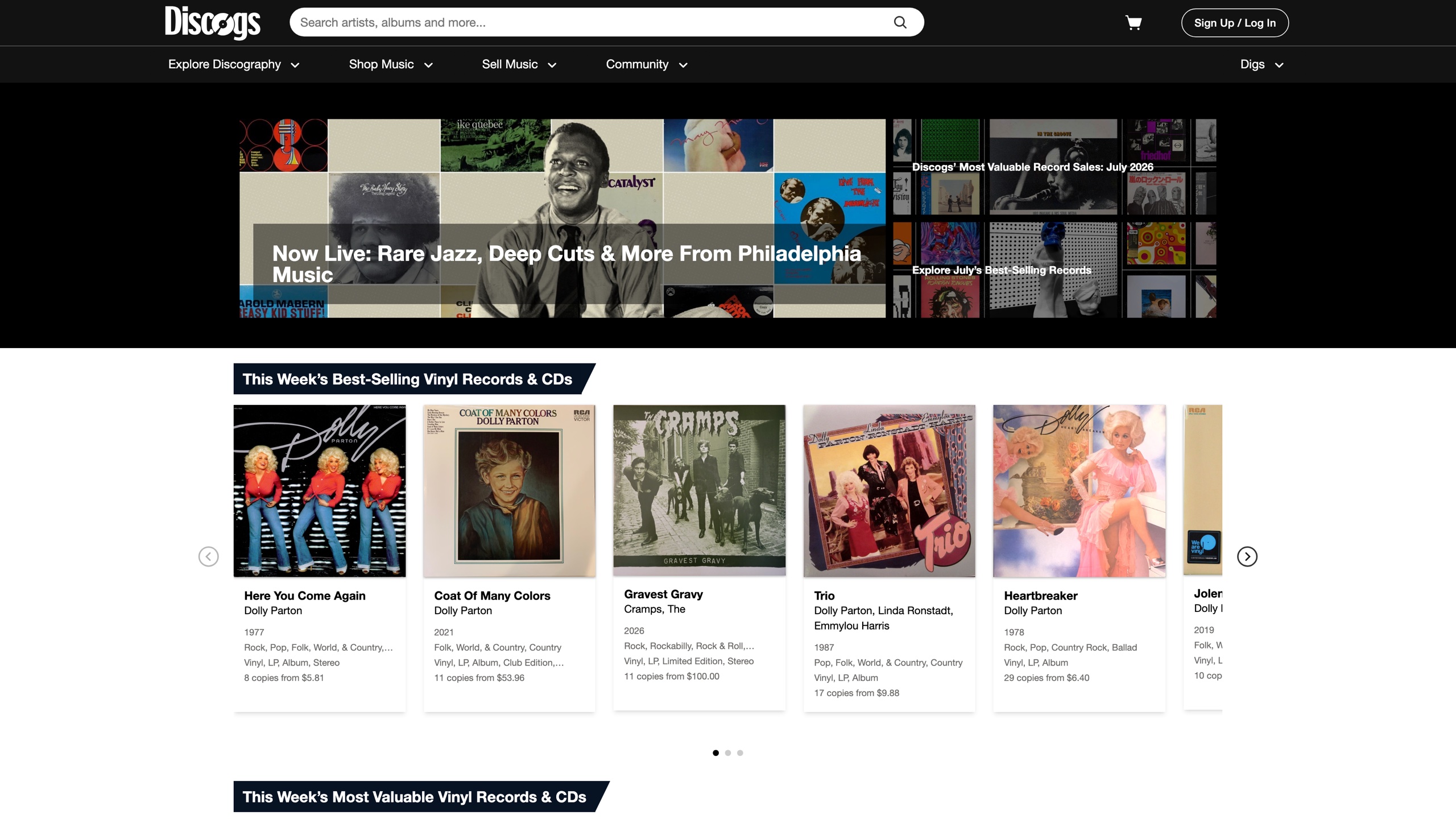1456x819 pixels.
Task: Click Dolly Parton artist under Here You Come Again
Action: point(273,610)
